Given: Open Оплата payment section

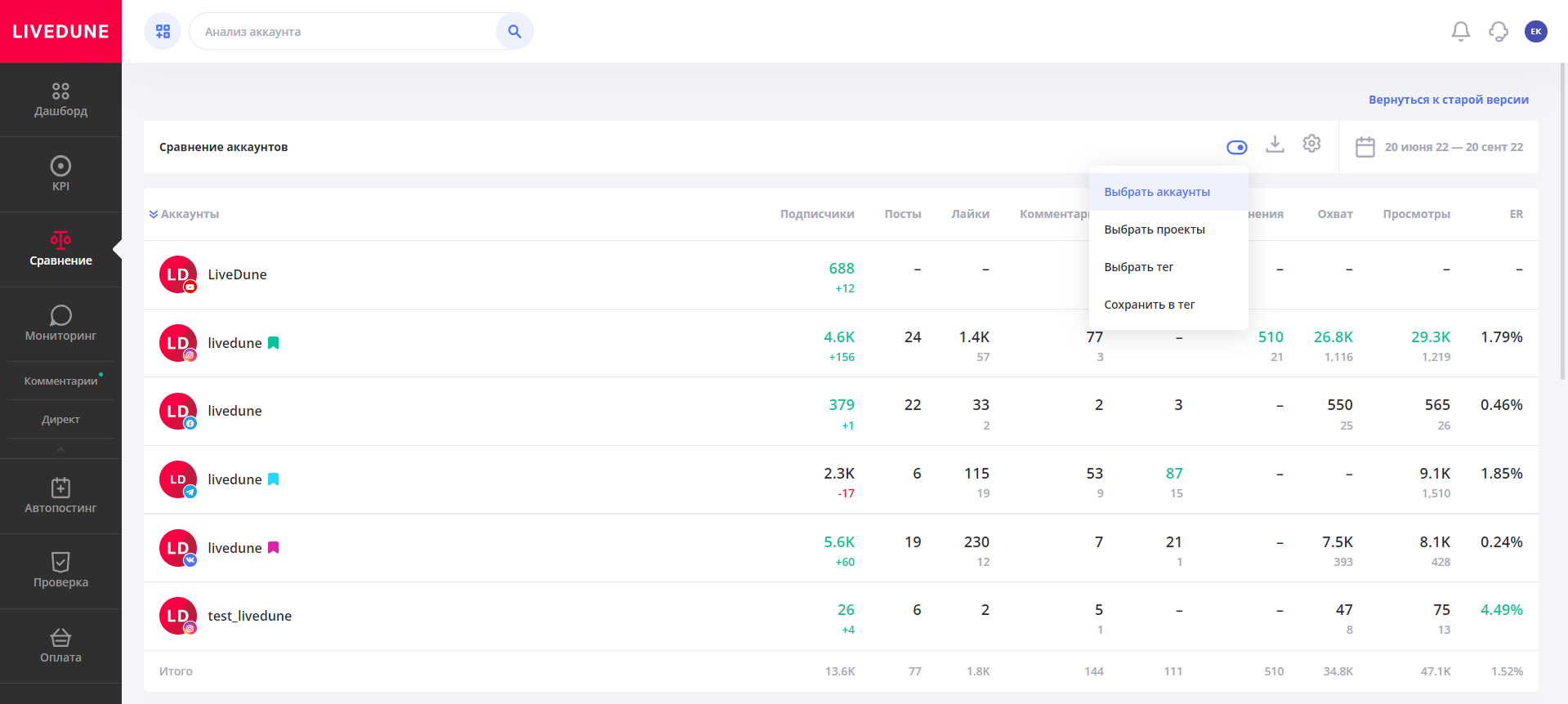Looking at the screenshot, I should click(x=60, y=646).
